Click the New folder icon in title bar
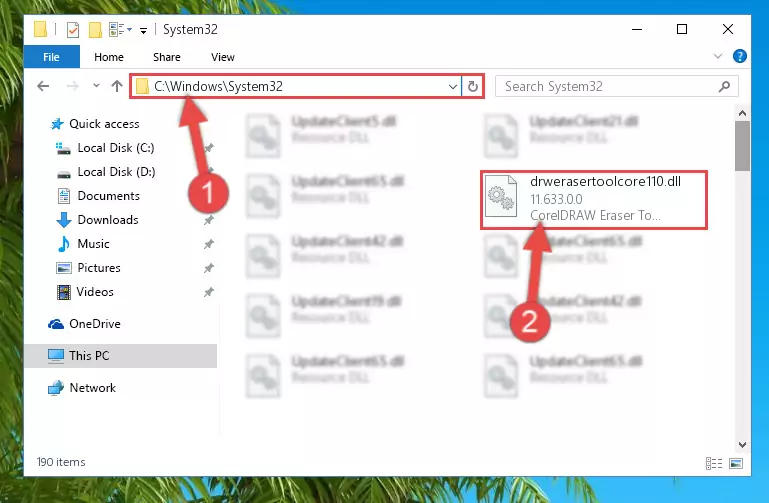The width and height of the screenshot is (769, 503). click(x=95, y=30)
